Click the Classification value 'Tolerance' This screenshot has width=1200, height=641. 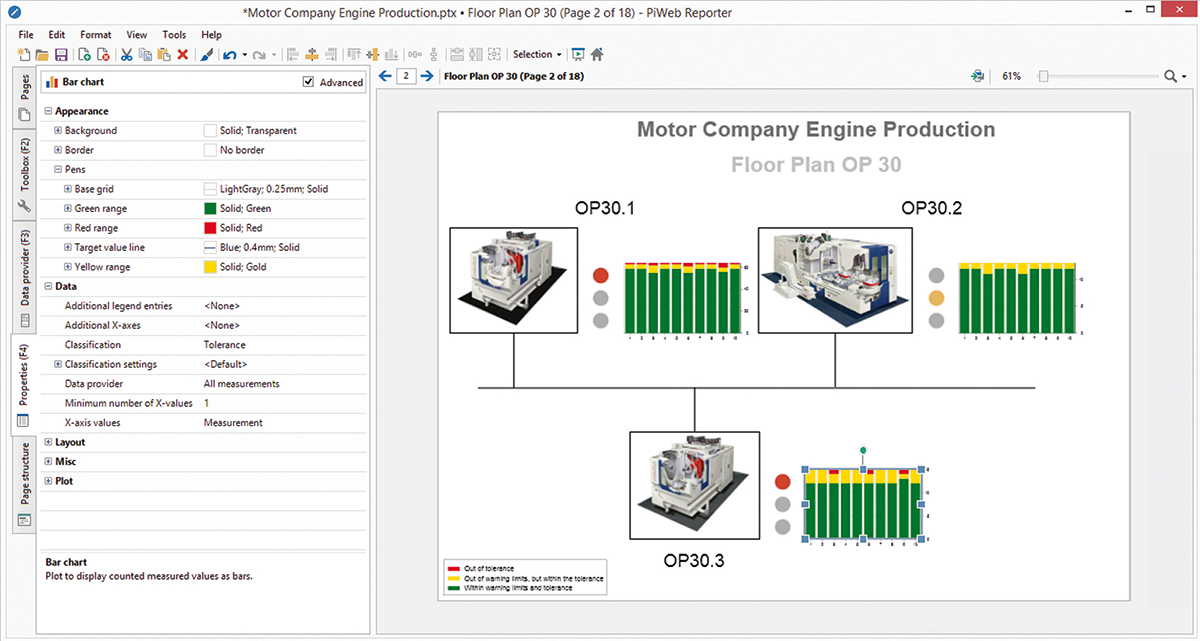225,345
